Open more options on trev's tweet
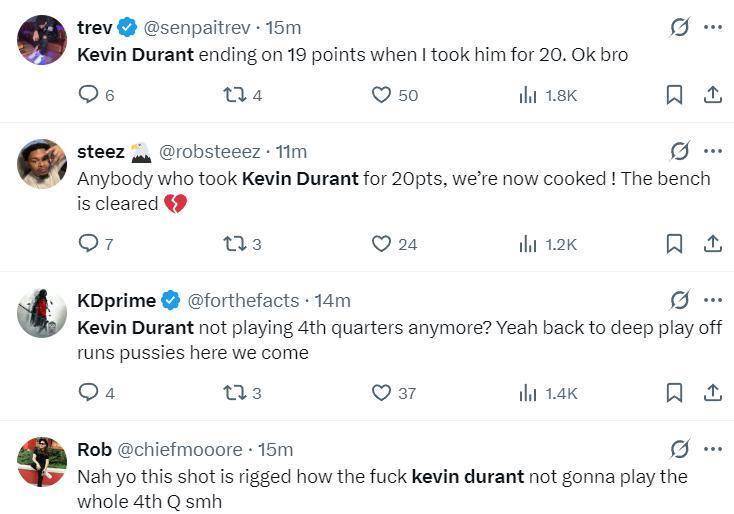This screenshot has width=734, height=514. (x=712, y=27)
